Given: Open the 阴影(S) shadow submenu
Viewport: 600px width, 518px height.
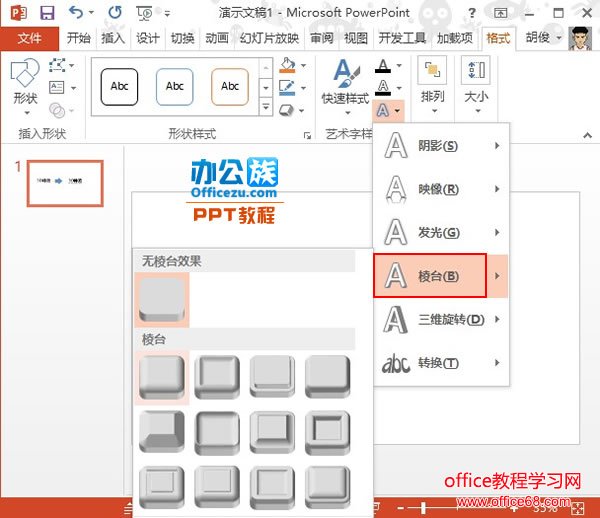Looking at the screenshot, I should (441, 145).
